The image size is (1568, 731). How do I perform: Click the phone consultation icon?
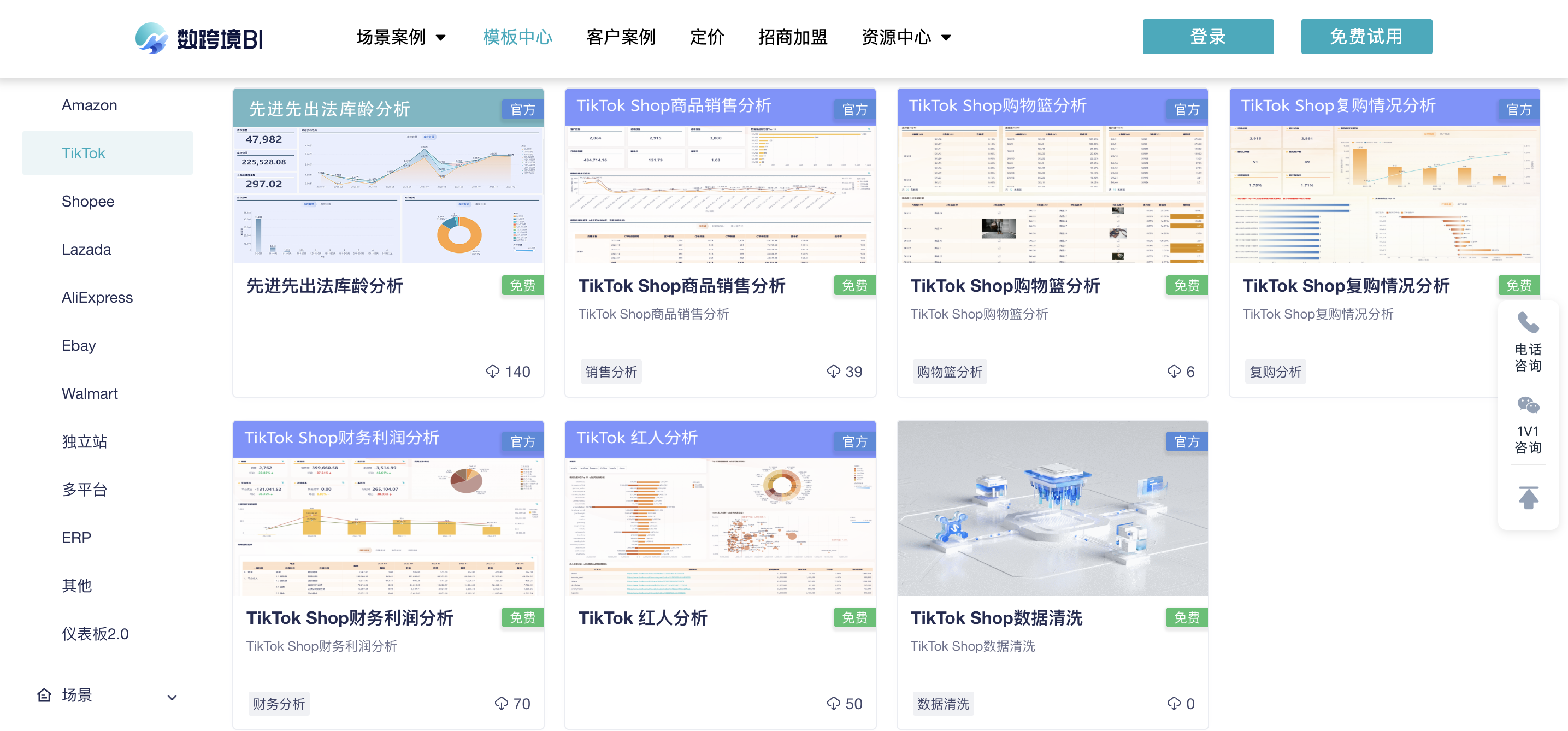click(x=1527, y=322)
